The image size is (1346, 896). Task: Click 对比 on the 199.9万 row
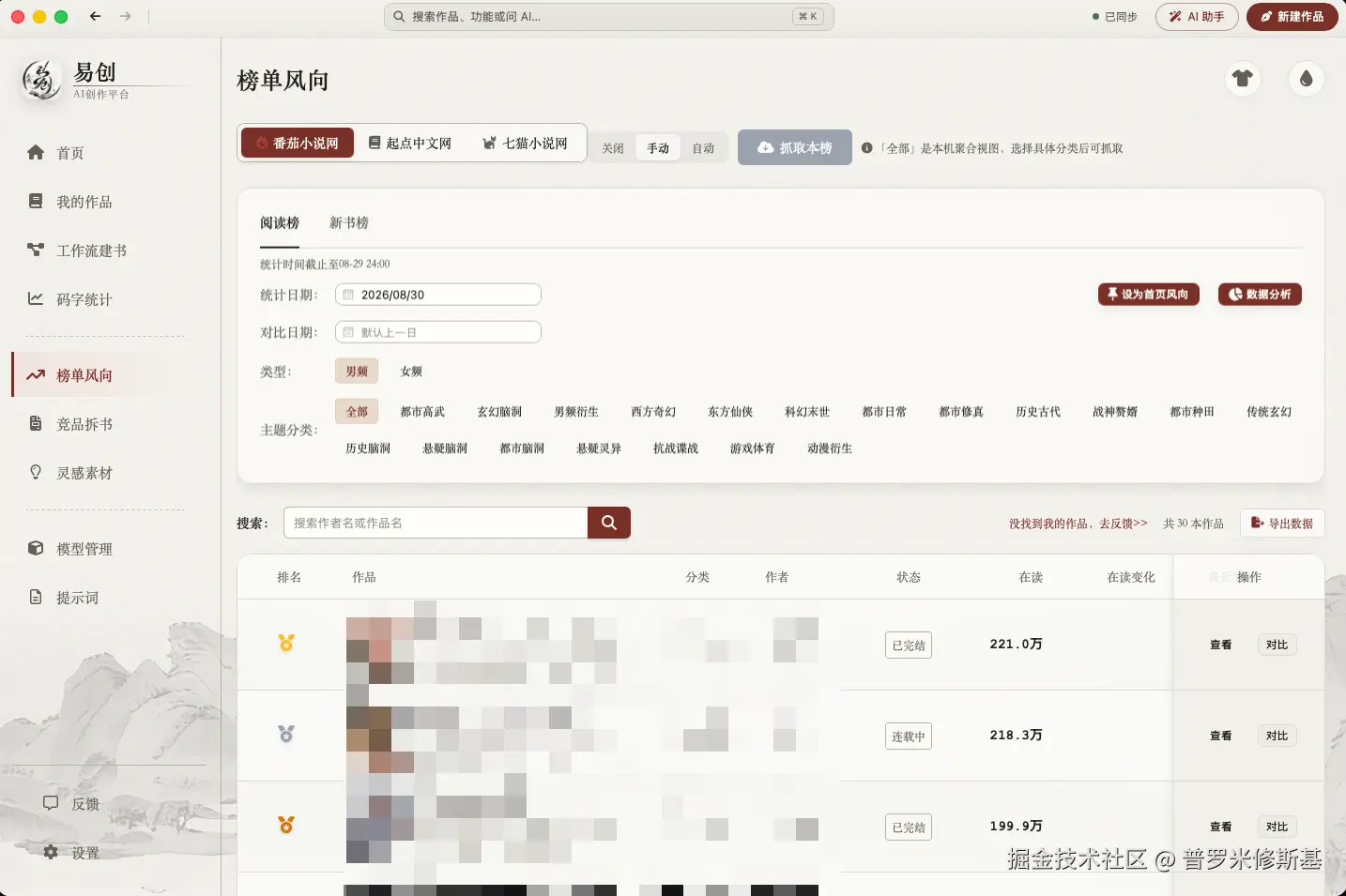(1277, 827)
